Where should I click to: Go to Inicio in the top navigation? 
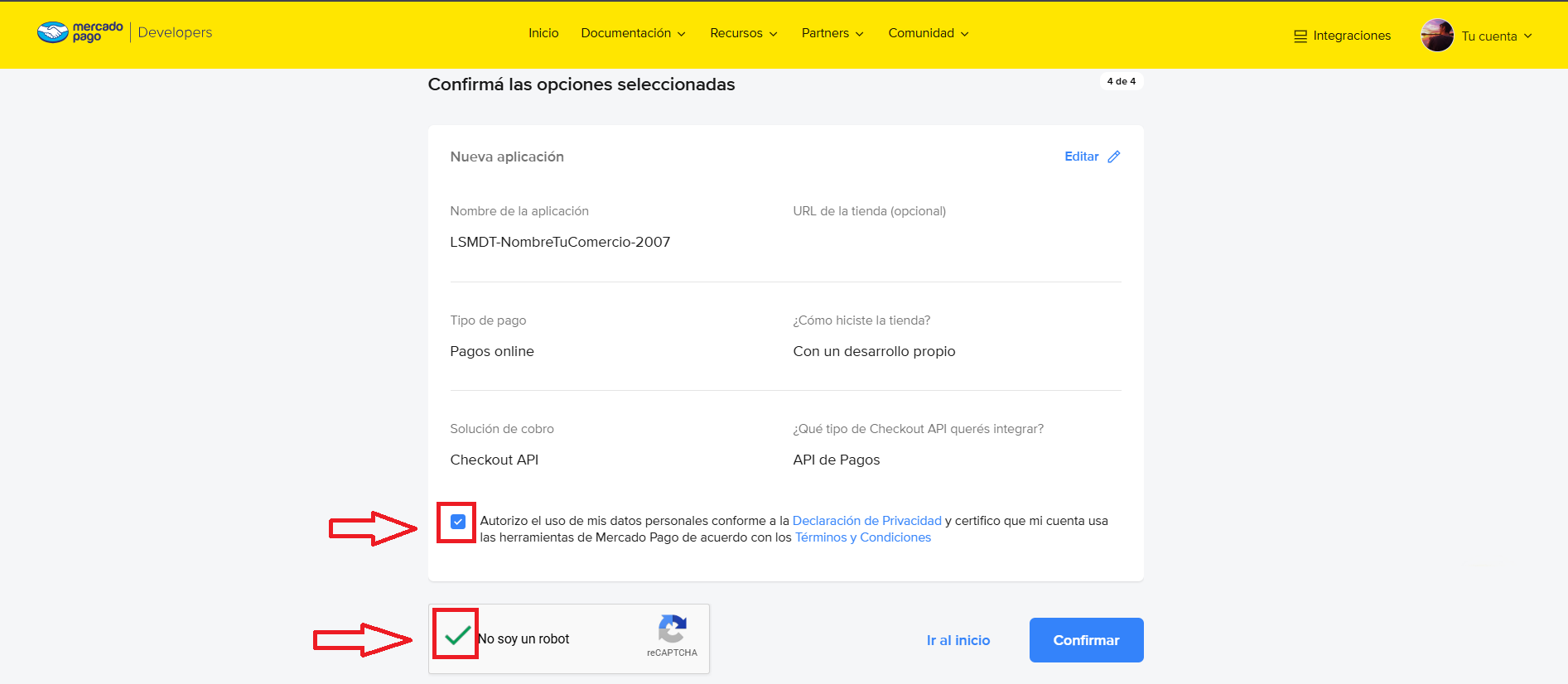tap(543, 33)
